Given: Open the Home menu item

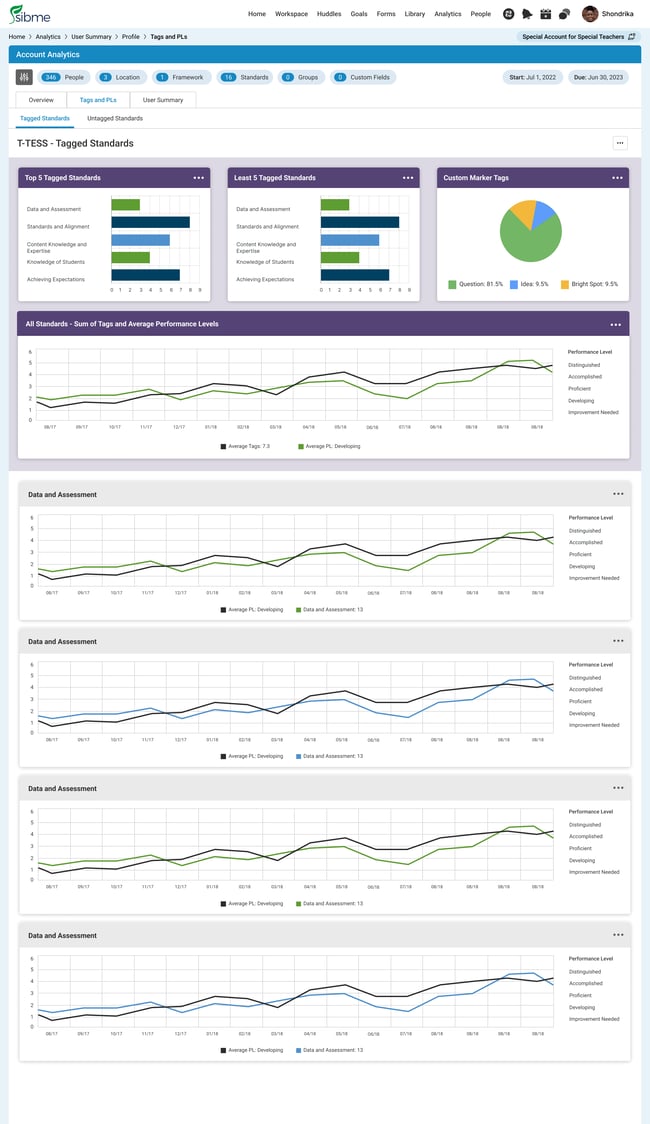Looking at the screenshot, I should point(257,14).
